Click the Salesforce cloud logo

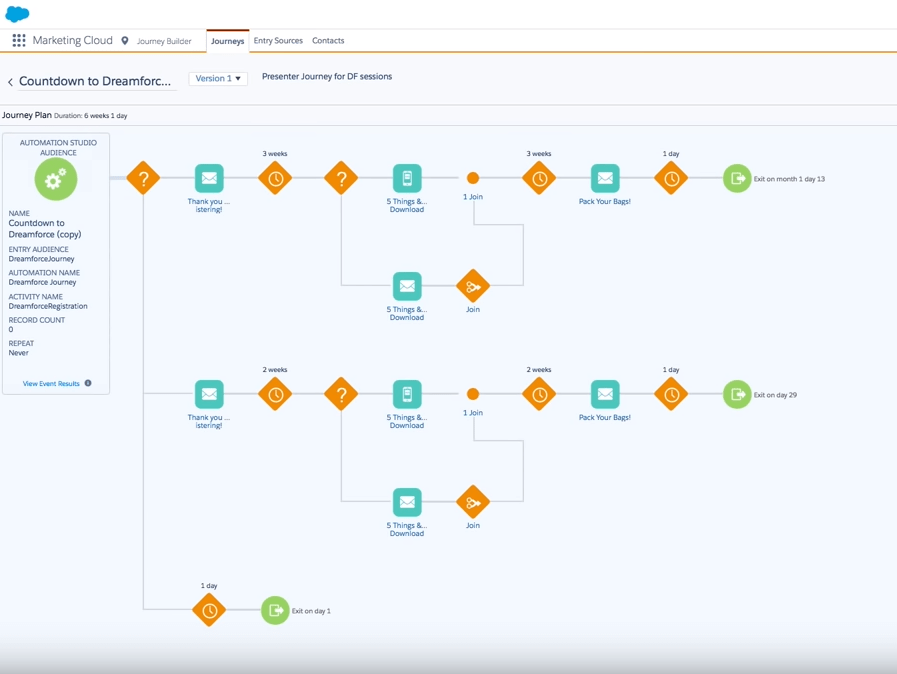pos(17,14)
